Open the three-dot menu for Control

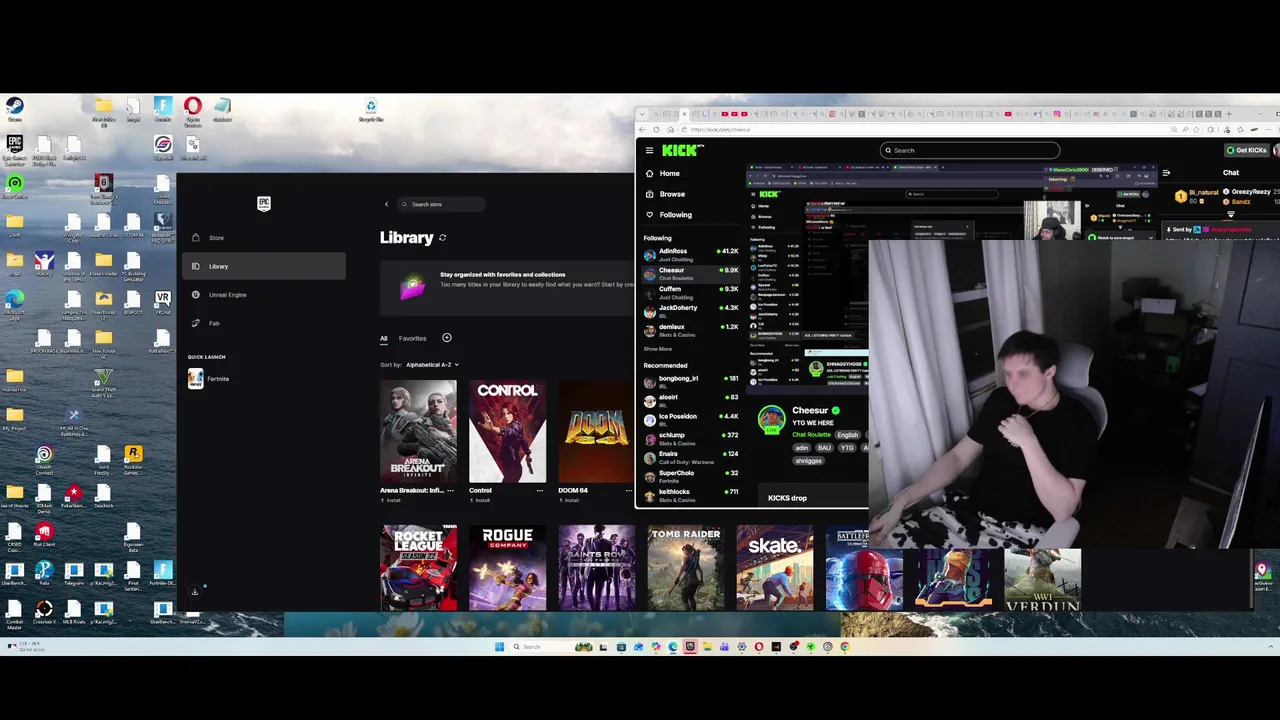pyautogui.click(x=540, y=490)
